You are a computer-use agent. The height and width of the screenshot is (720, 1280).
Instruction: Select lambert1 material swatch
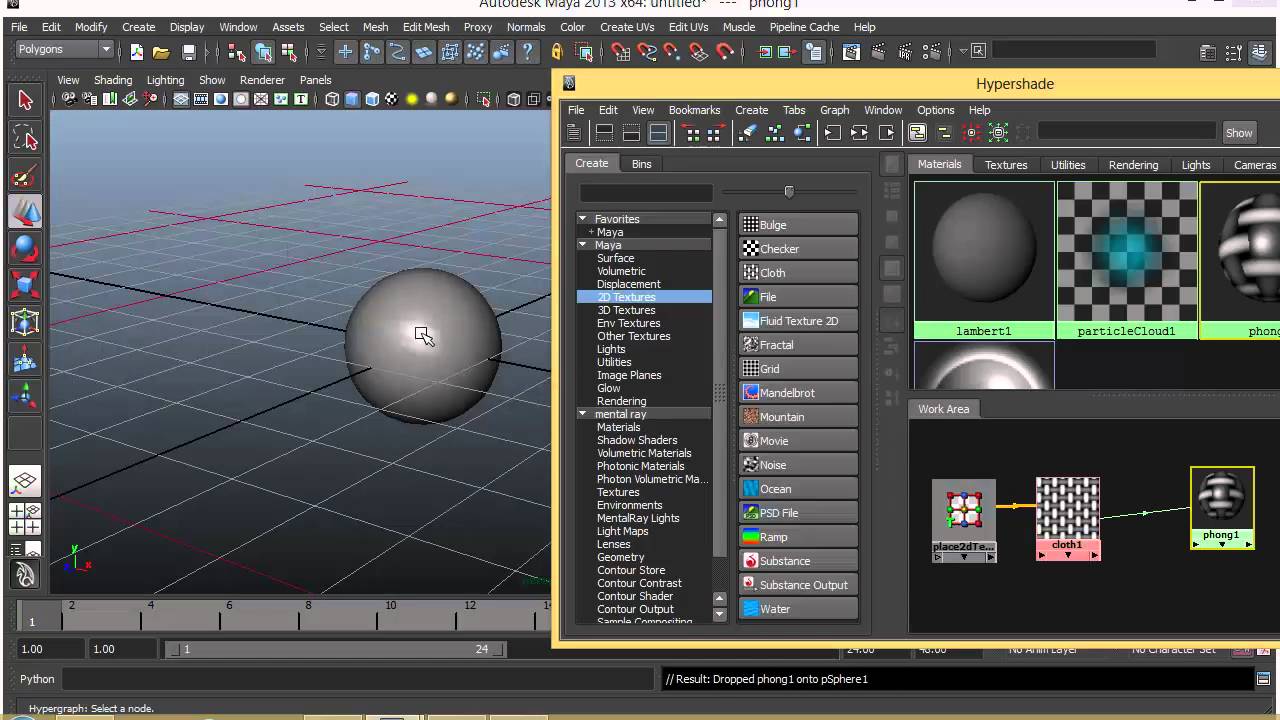[984, 260]
